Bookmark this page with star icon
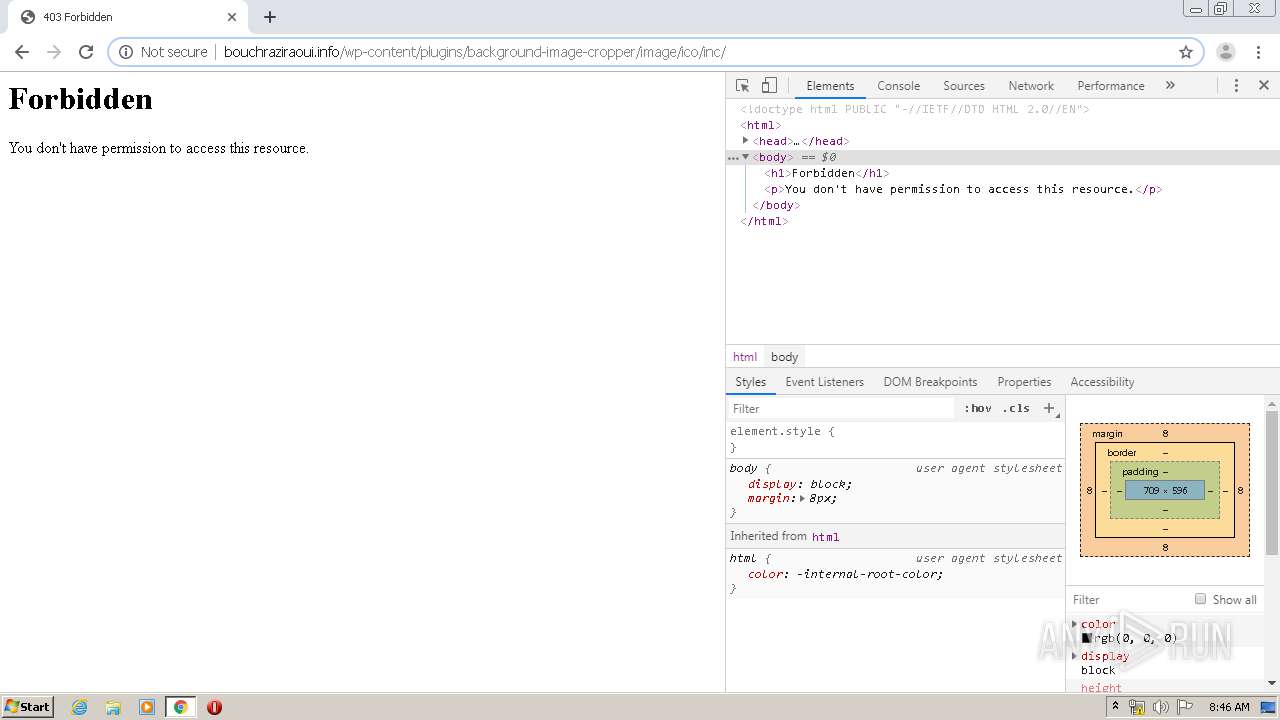This screenshot has height=720, width=1280. (1186, 52)
